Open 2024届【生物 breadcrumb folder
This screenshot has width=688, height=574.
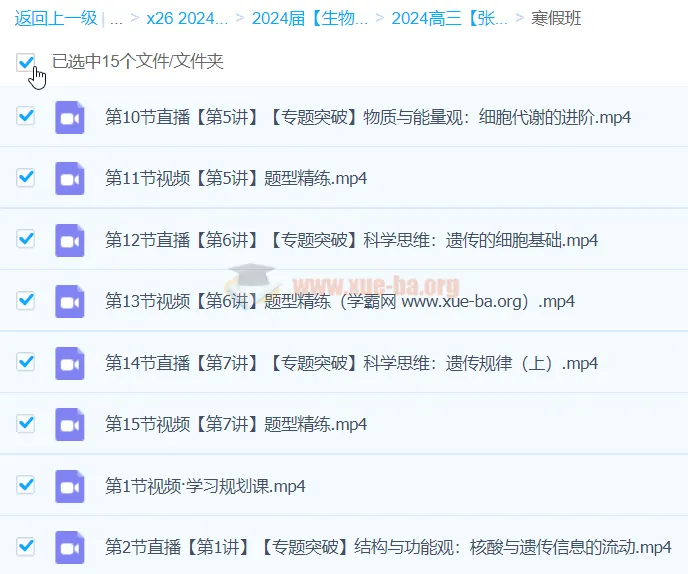tap(309, 18)
